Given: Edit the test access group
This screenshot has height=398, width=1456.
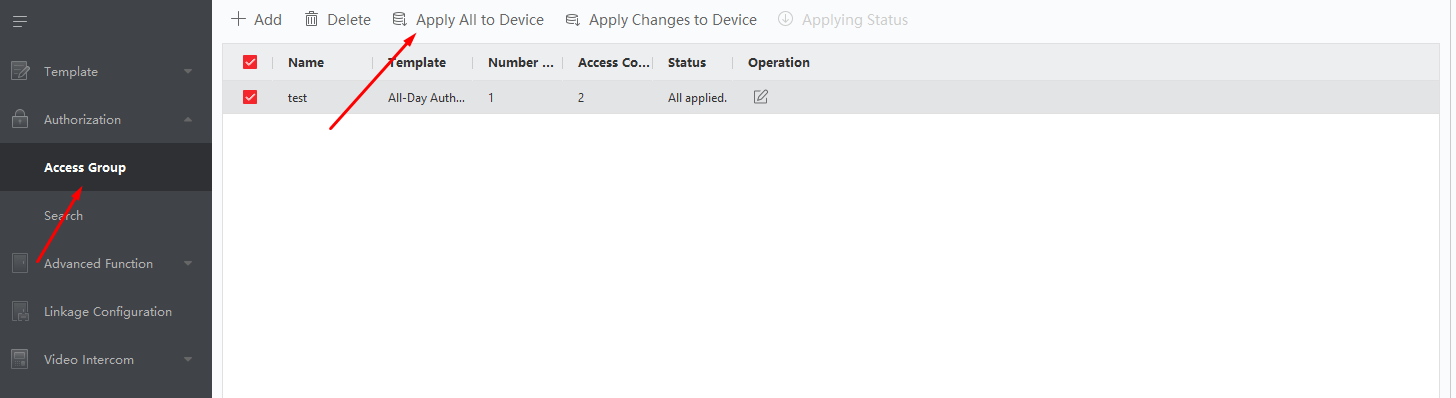Looking at the screenshot, I should [x=761, y=97].
